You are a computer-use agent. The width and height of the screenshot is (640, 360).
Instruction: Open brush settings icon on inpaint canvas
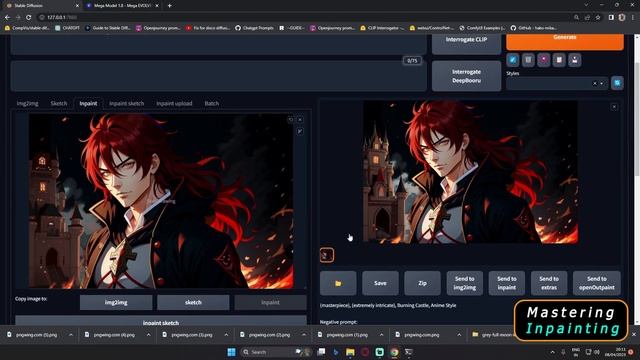pyautogui.click(x=300, y=131)
